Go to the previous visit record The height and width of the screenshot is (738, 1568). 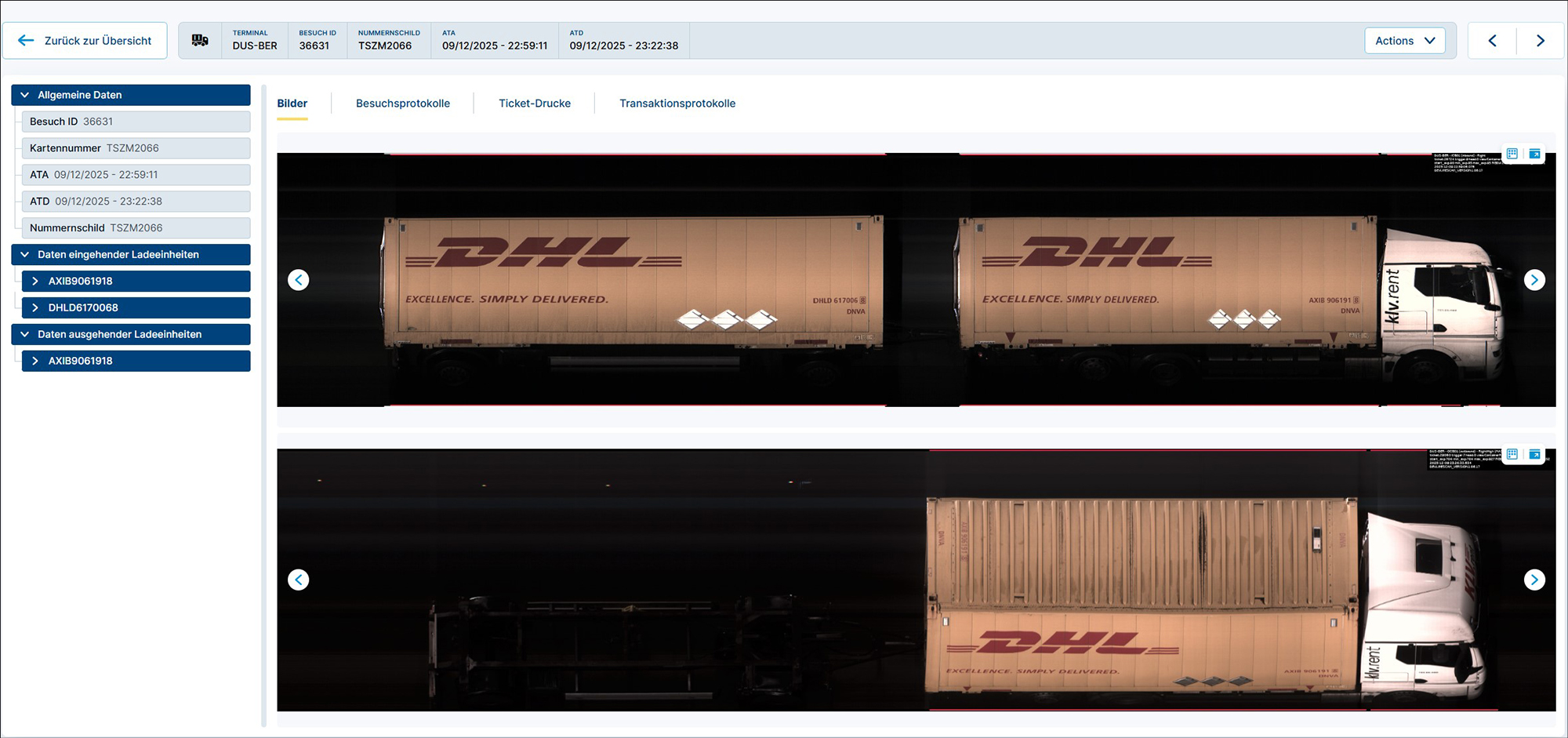(1492, 41)
